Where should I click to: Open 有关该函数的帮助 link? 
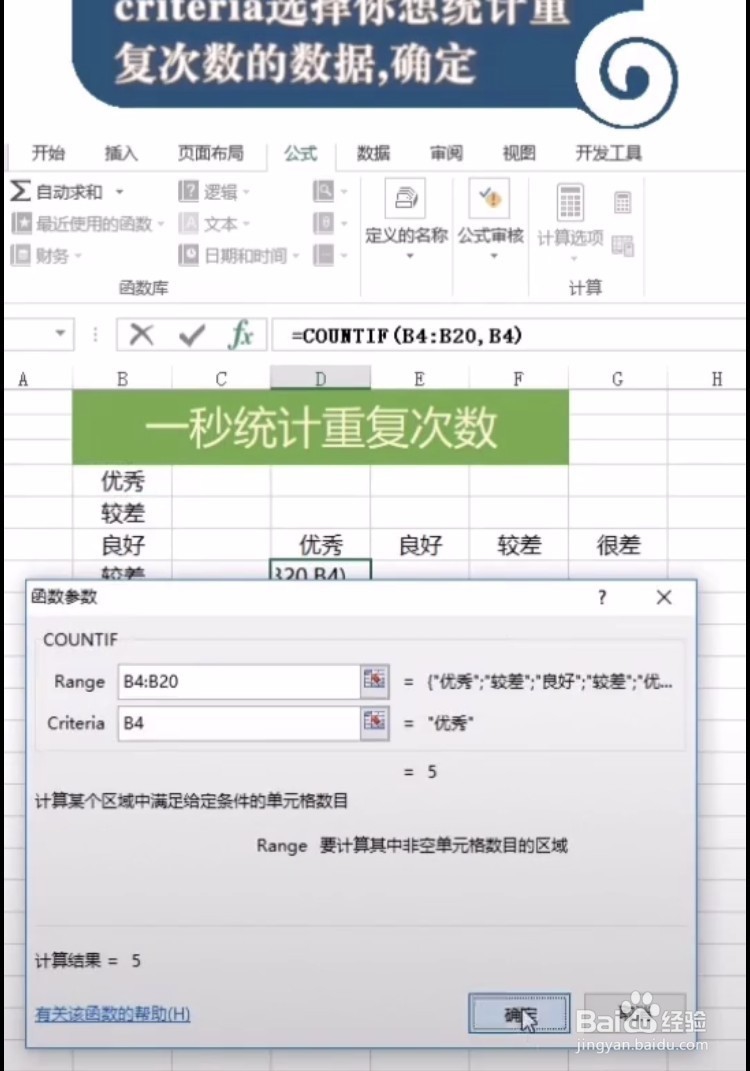click(113, 1014)
